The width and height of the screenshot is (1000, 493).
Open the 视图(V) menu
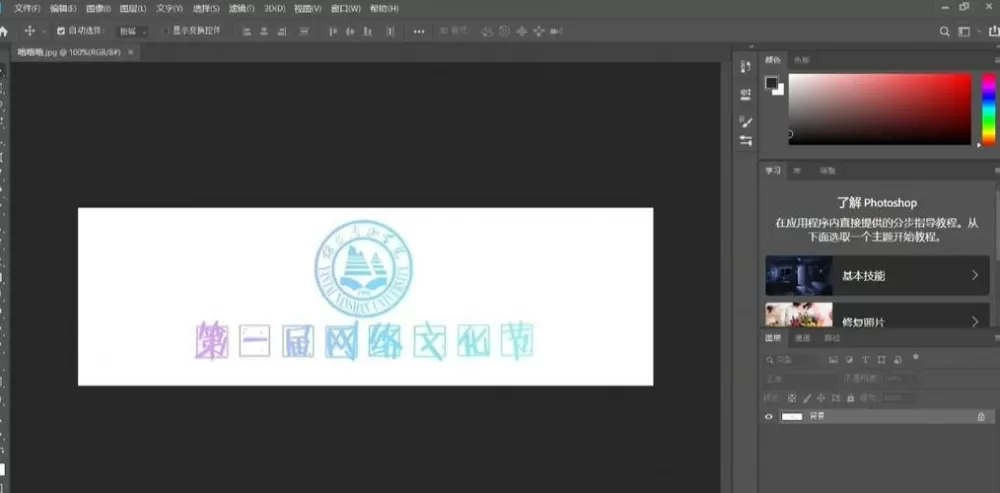pyautogui.click(x=308, y=9)
